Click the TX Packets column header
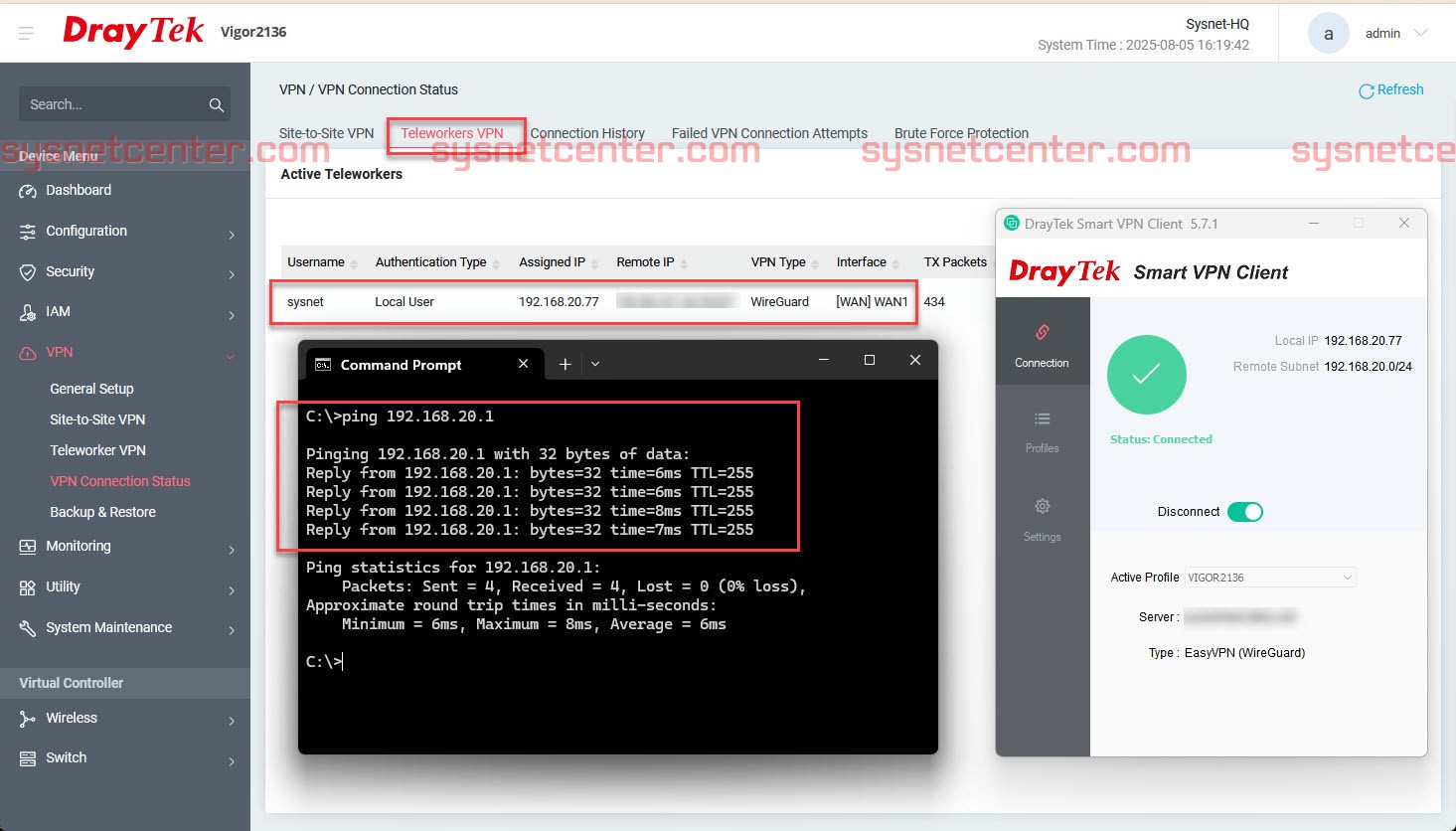 pyautogui.click(x=955, y=262)
